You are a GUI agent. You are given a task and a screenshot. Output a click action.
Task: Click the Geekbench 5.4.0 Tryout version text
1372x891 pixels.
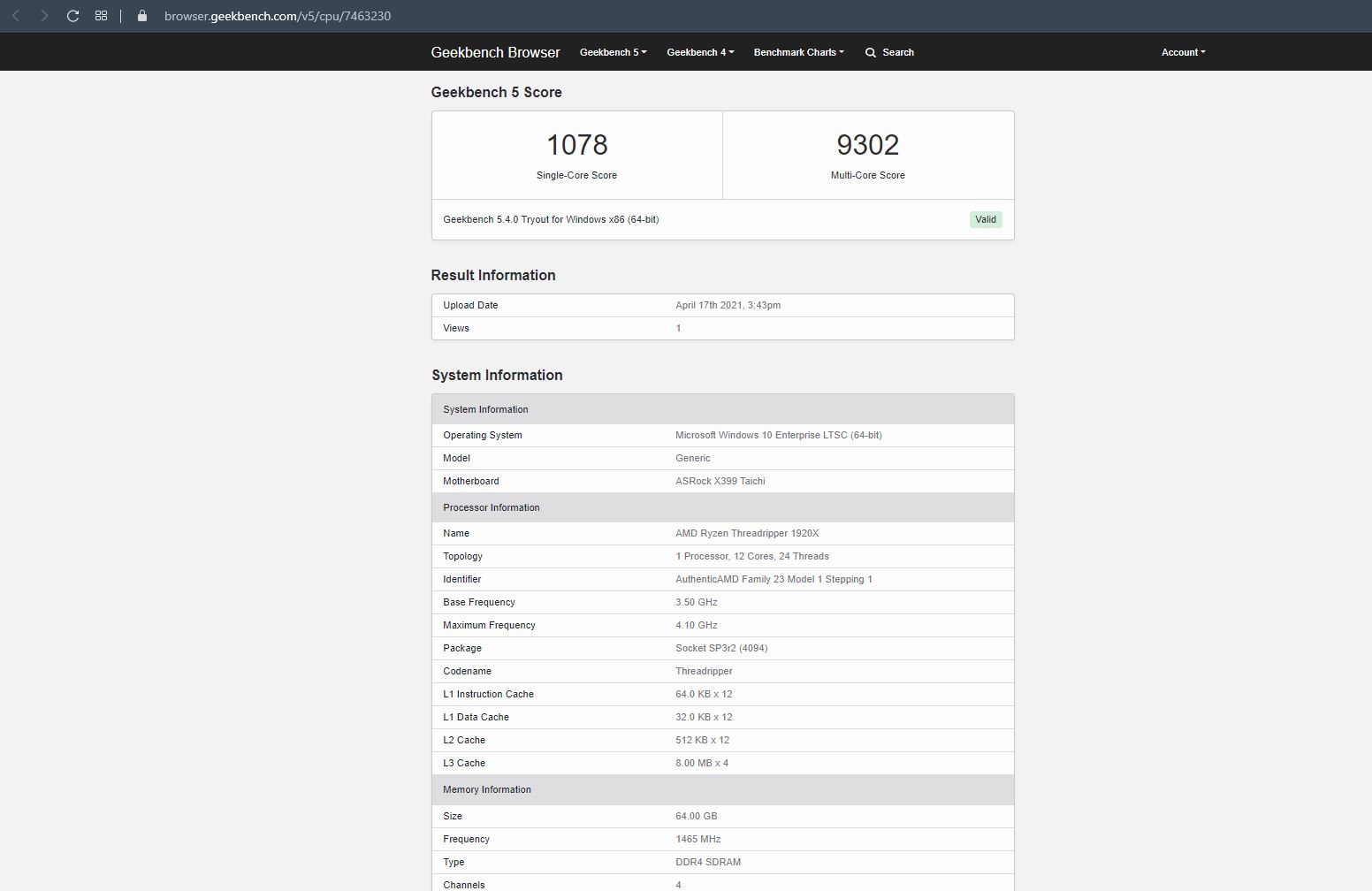[551, 219]
